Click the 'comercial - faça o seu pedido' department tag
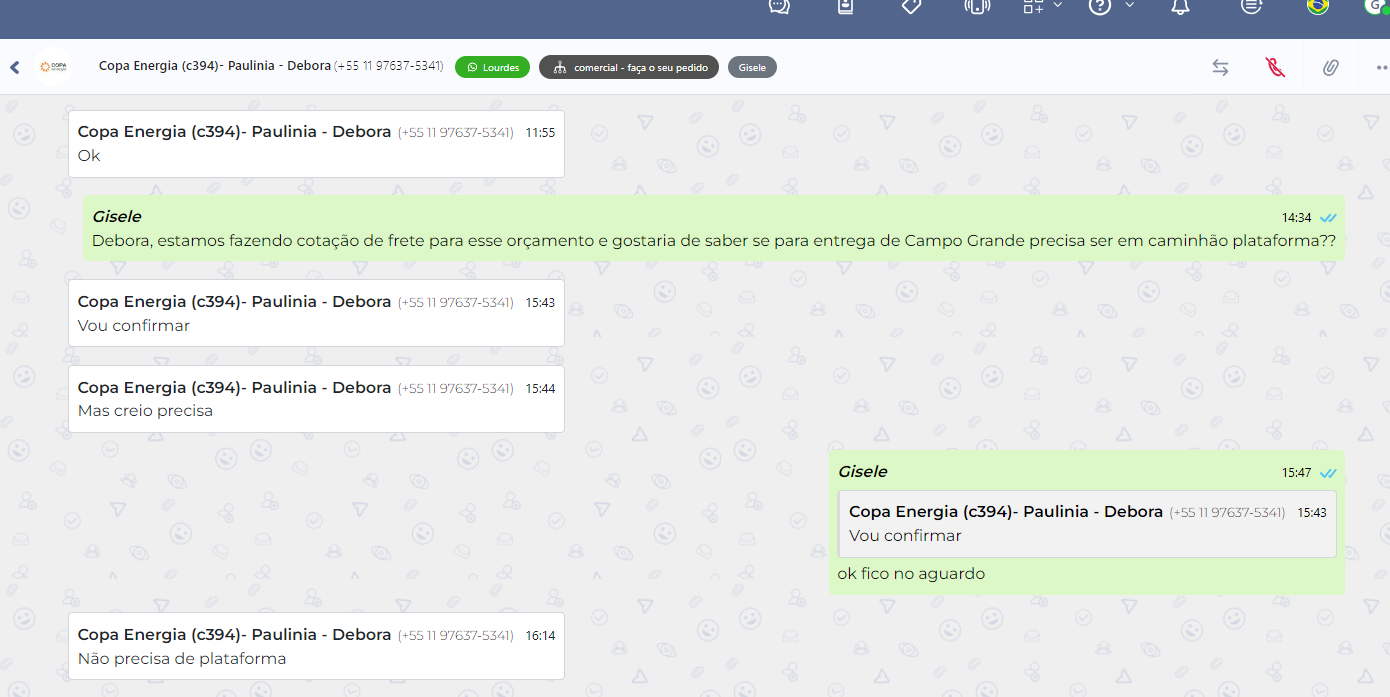 point(628,67)
